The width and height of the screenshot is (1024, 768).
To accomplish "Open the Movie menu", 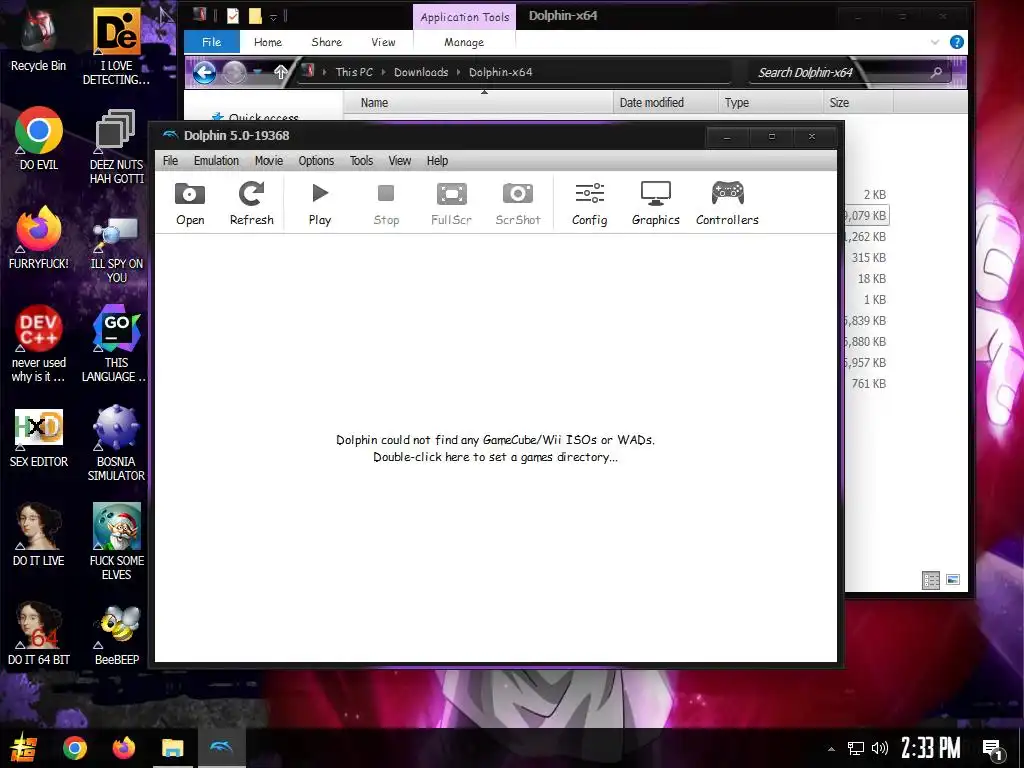I will click(x=269, y=161).
